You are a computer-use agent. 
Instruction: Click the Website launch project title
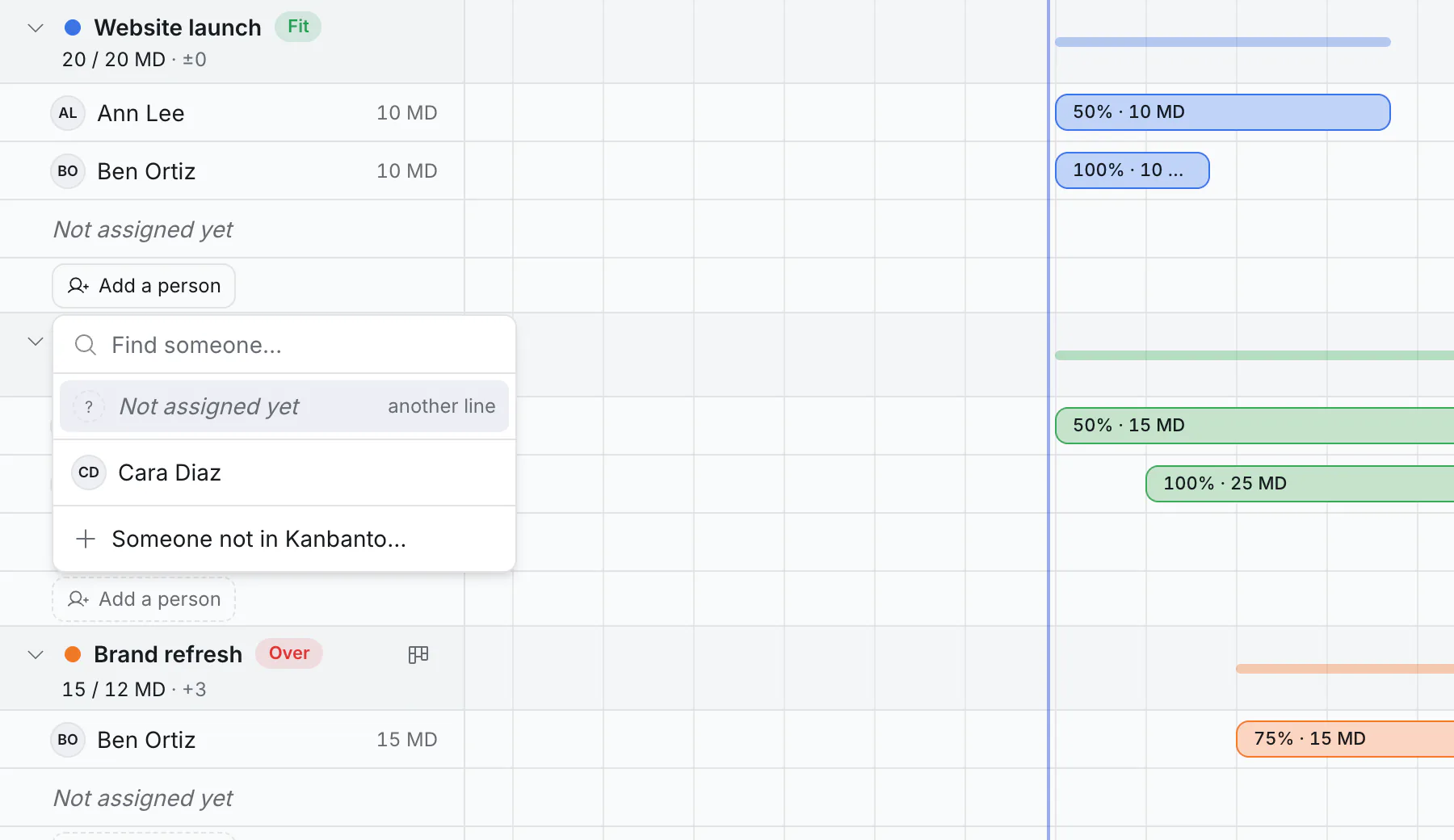[178, 27]
